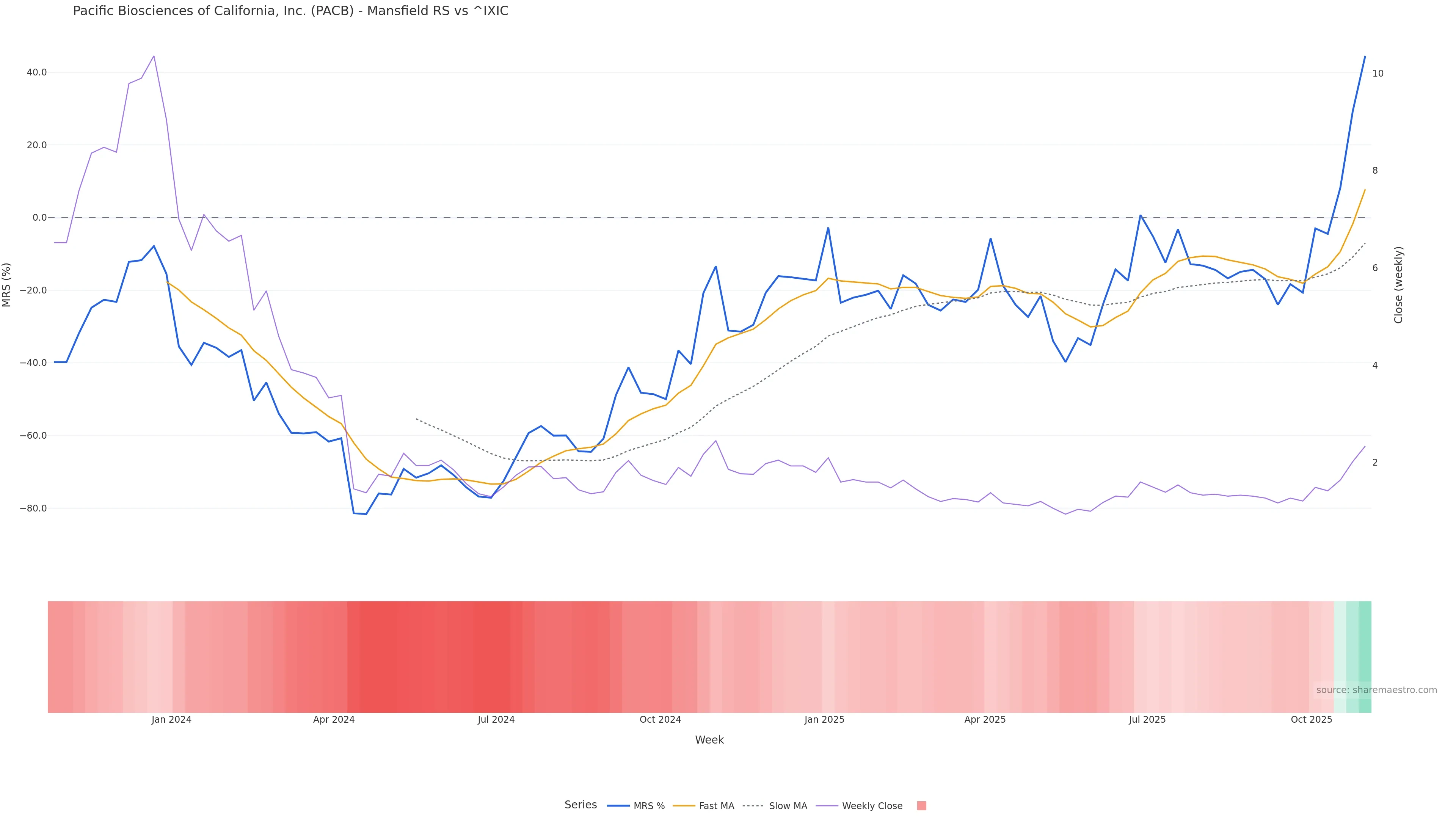Screen dimensions: 1456x819
Task: Click the 'Week' x-axis title
Action: (709, 740)
